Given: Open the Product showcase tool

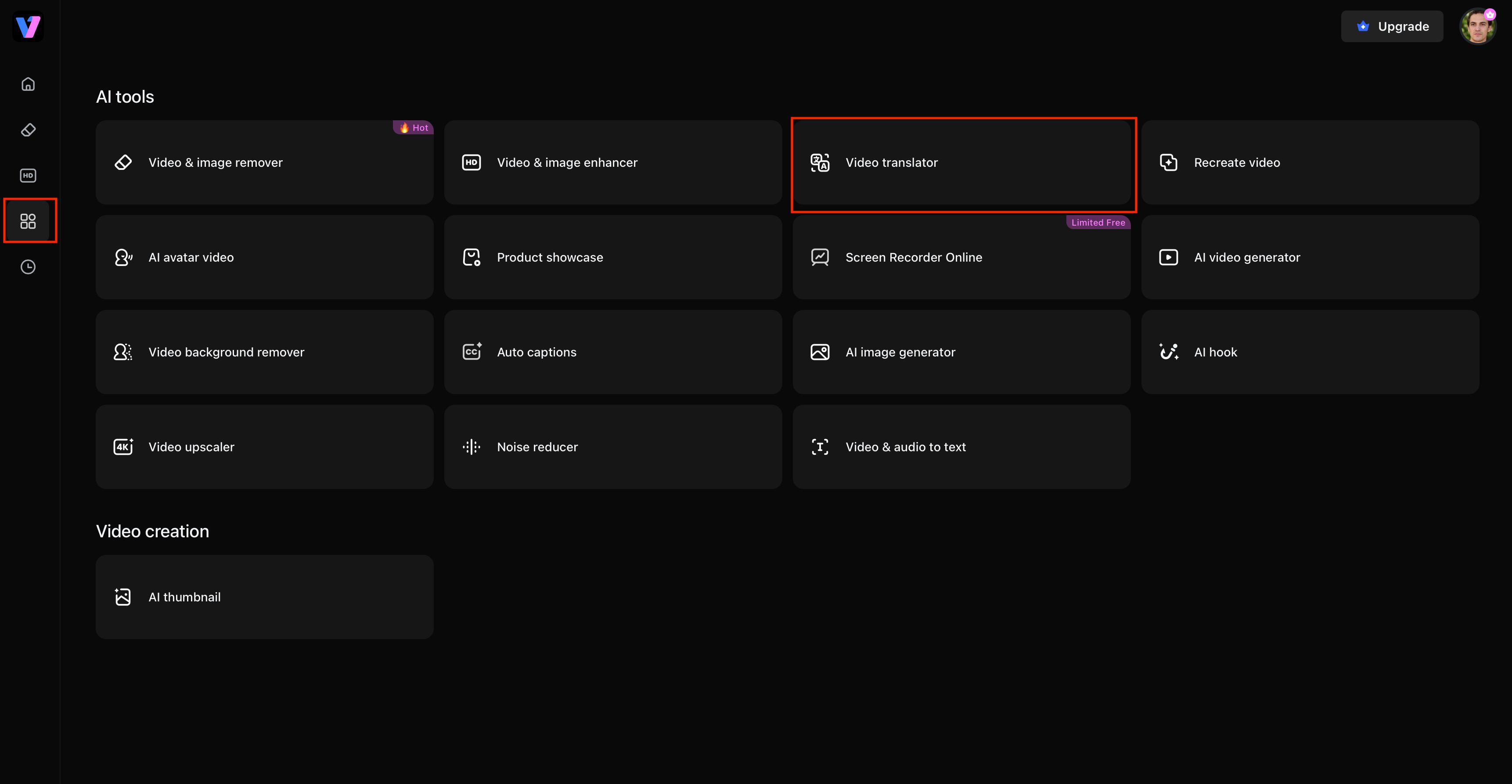Looking at the screenshot, I should 613,258.
